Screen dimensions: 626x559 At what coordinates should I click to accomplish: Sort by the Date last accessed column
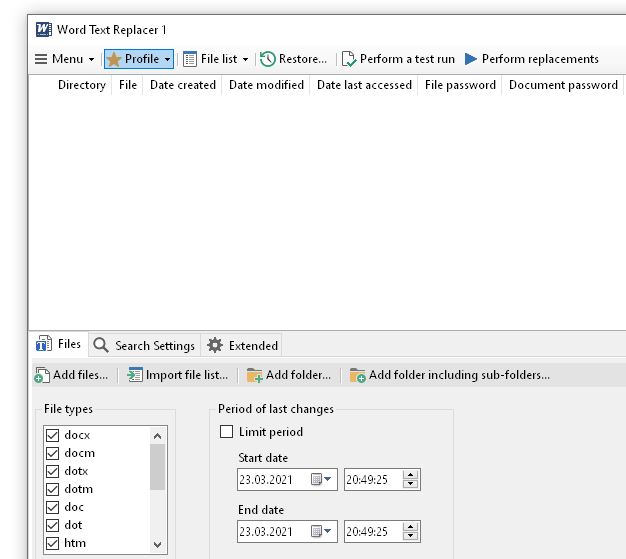[x=364, y=85]
